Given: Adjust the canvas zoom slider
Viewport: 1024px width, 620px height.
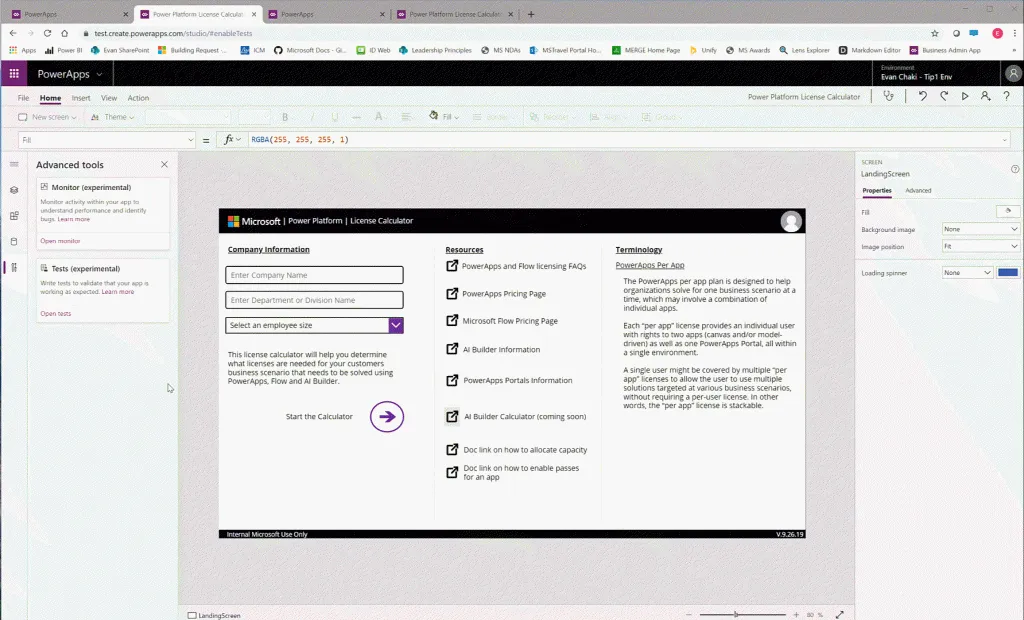Looking at the screenshot, I should [743, 615].
